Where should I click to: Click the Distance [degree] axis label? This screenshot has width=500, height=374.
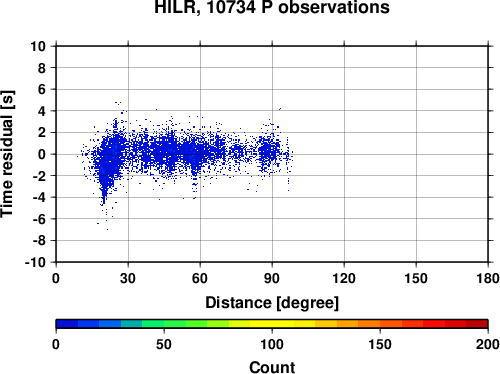[272, 303]
